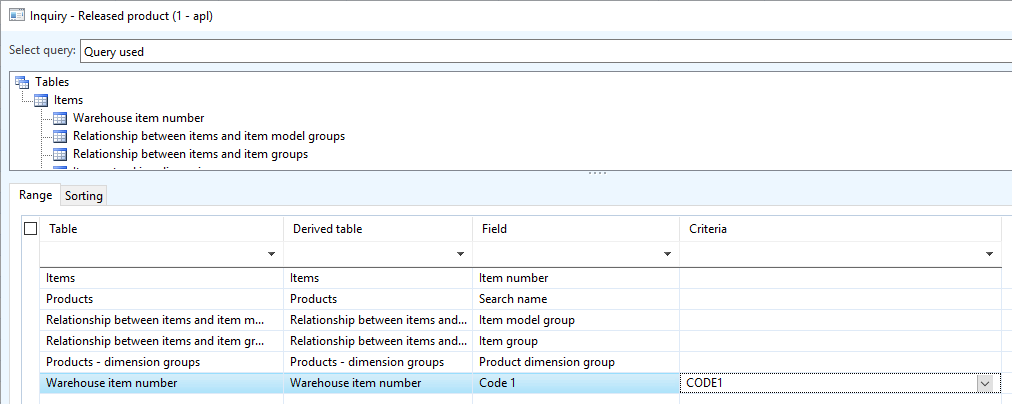
Task: Tick the select-all checkbox in grid header
Action: click(30, 228)
